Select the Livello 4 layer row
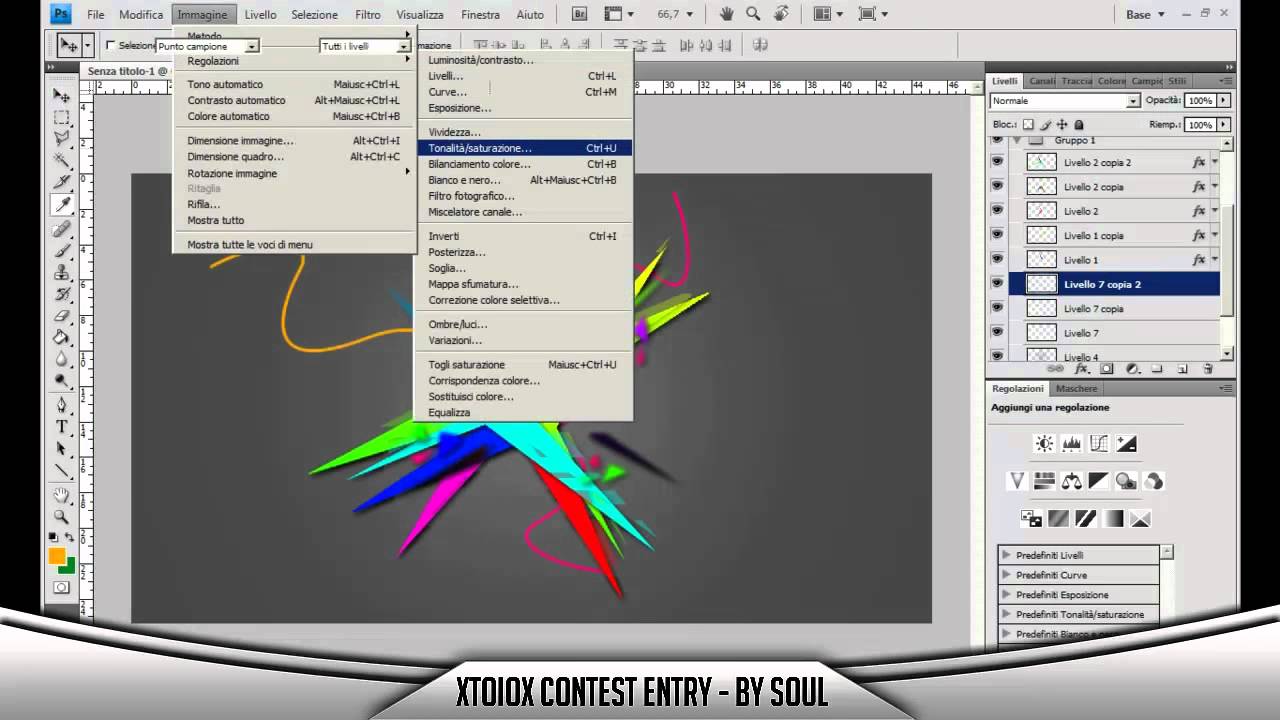 coord(1115,355)
